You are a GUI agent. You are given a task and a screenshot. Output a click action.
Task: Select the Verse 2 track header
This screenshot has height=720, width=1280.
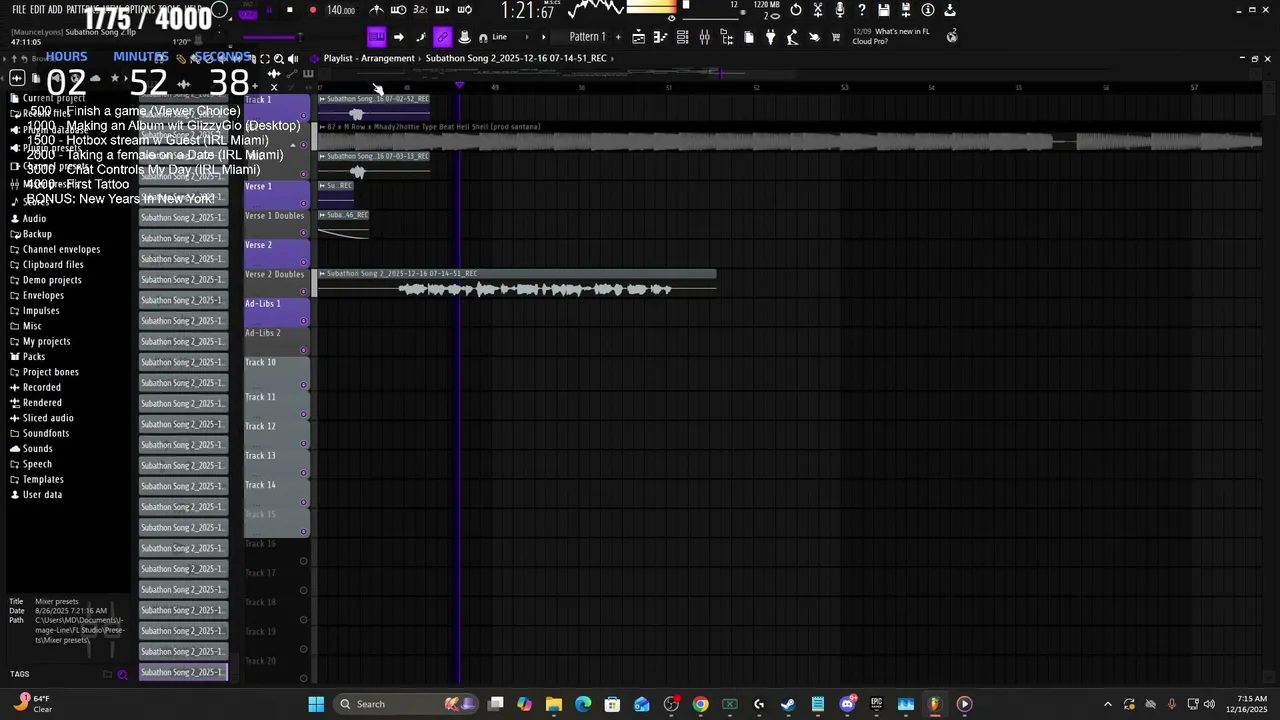276,253
